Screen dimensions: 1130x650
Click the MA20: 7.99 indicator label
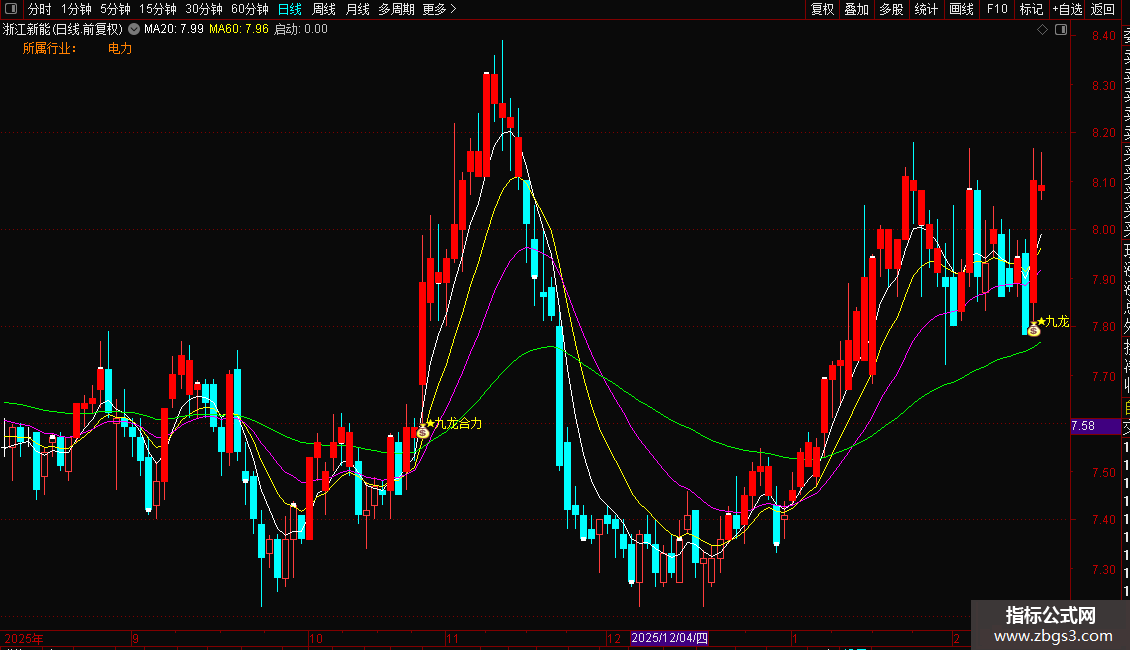click(174, 30)
